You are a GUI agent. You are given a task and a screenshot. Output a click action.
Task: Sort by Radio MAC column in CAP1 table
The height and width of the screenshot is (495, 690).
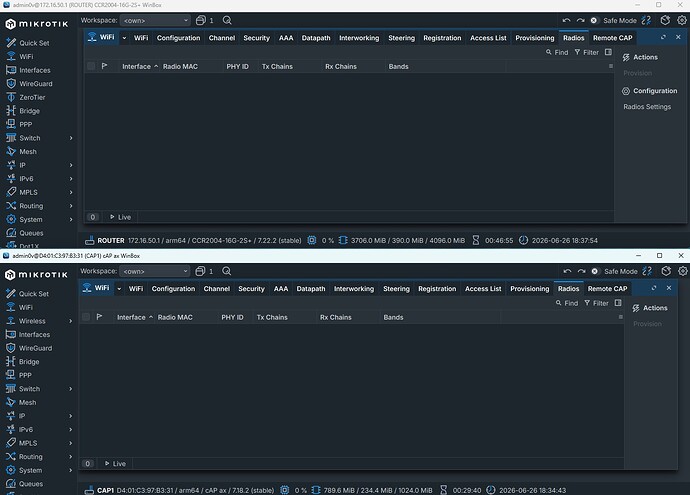tap(186, 317)
